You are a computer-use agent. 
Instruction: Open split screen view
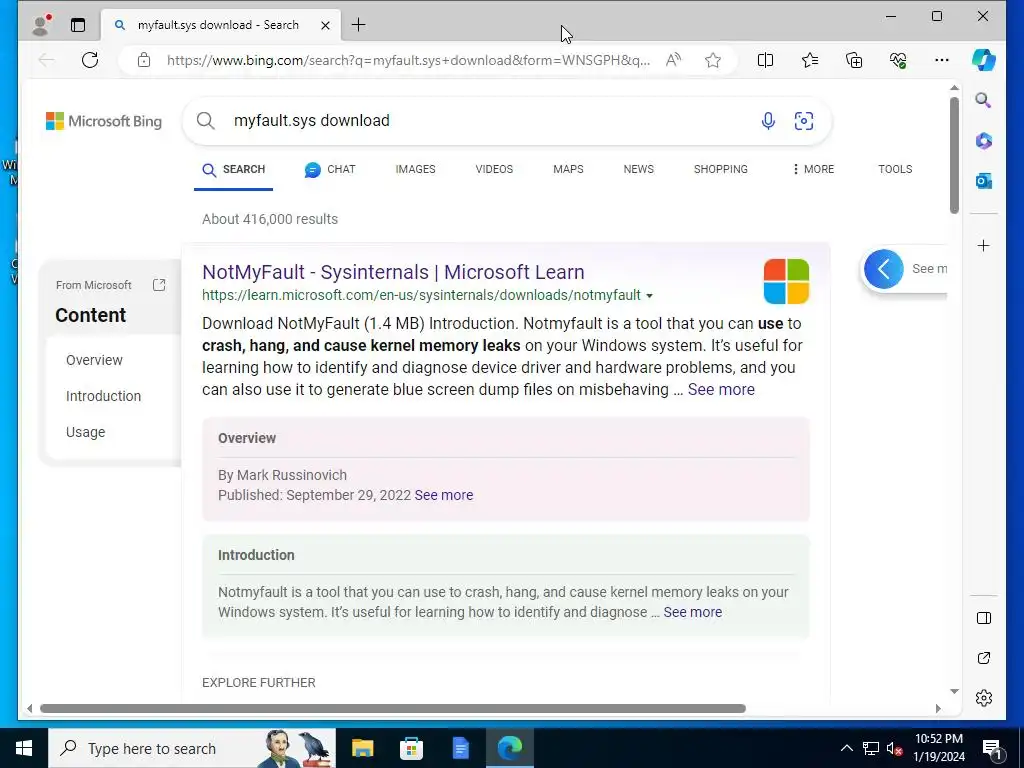pyautogui.click(x=765, y=60)
